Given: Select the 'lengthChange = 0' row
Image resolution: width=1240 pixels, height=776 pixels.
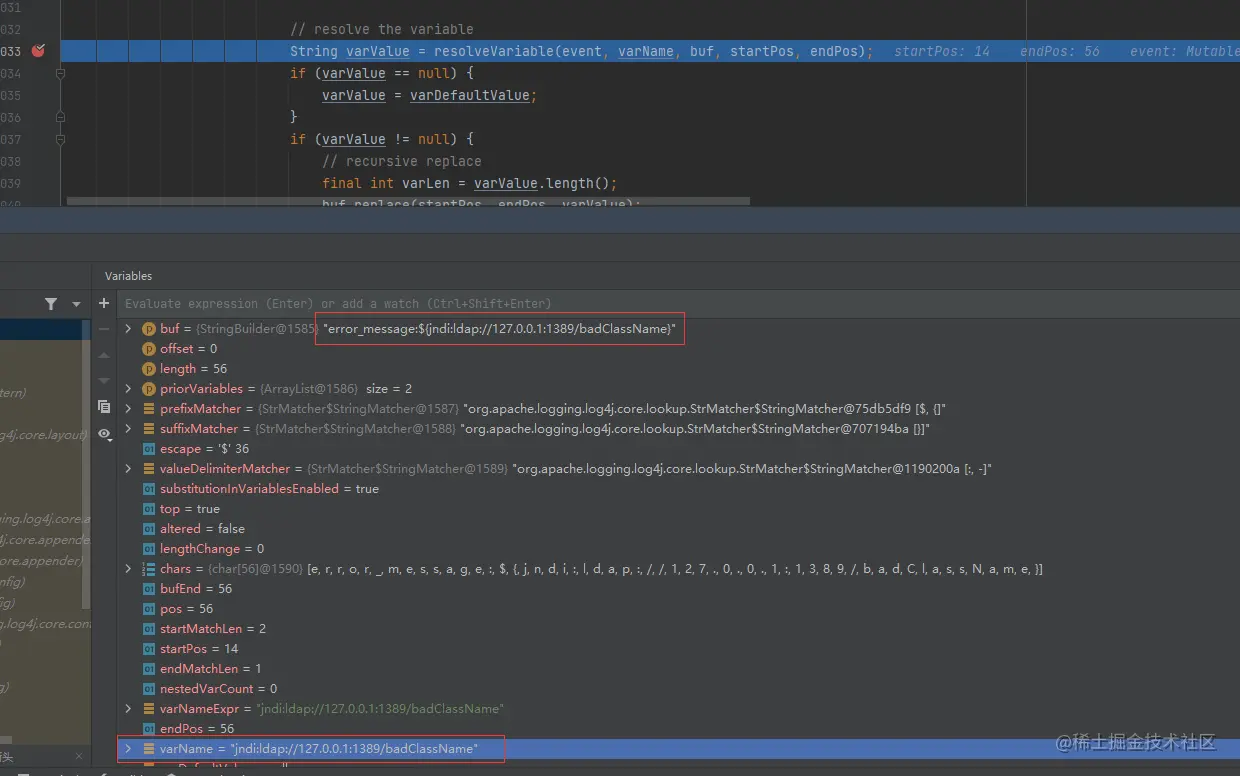Looking at the screenshot, I should pos(680,548).
